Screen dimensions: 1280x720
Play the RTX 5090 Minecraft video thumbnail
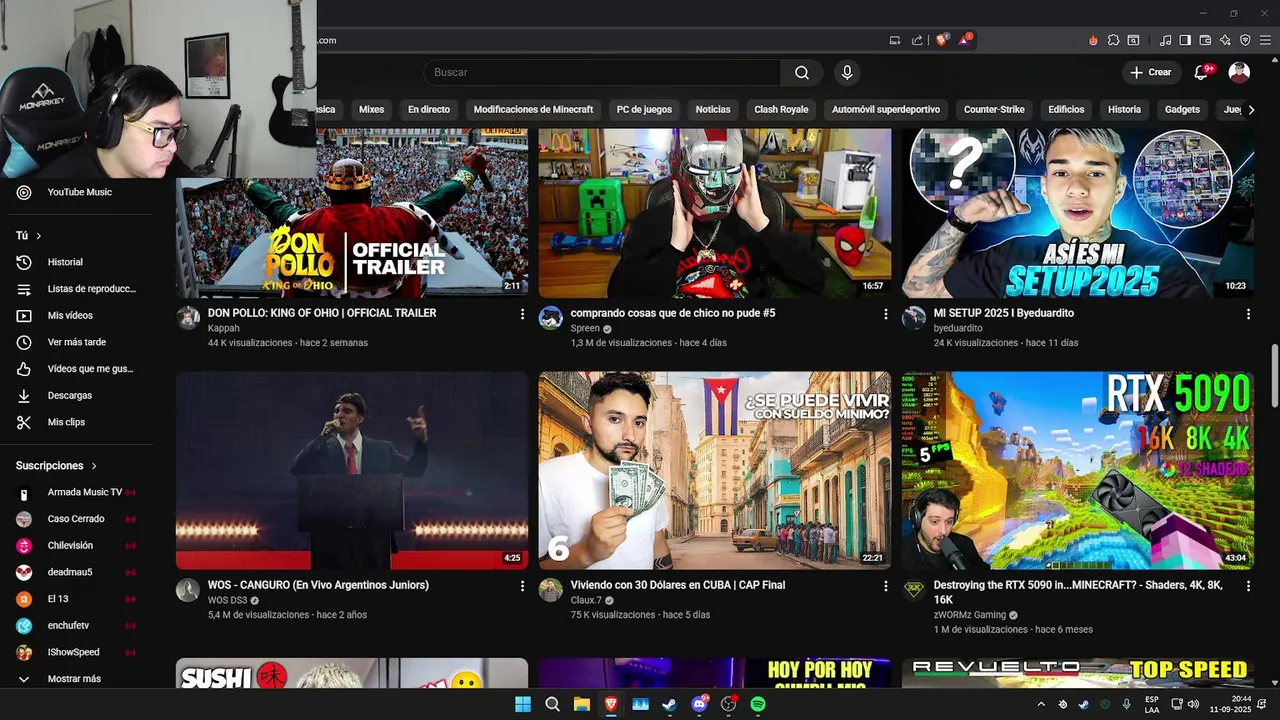(1078, 471)
